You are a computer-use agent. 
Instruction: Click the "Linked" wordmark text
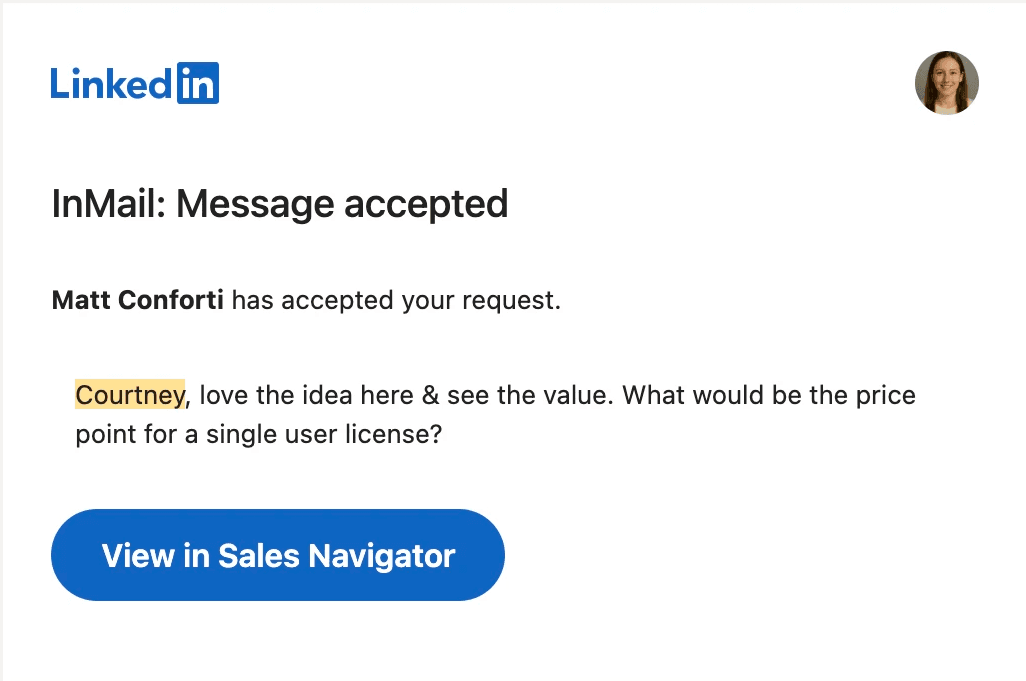point(112,84)
